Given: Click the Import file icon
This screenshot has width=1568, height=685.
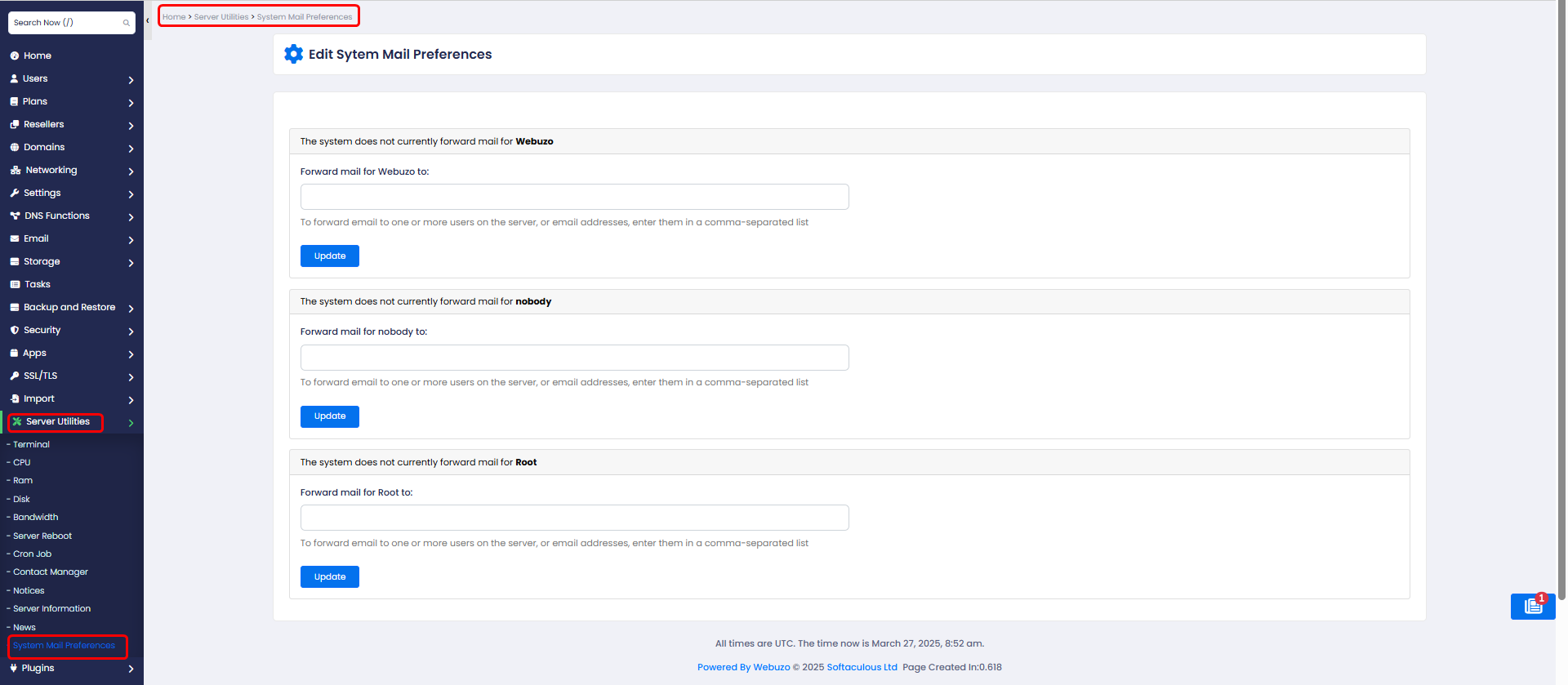Looking at the screenshot, I should pyautogui.click(x=15, y=399).
